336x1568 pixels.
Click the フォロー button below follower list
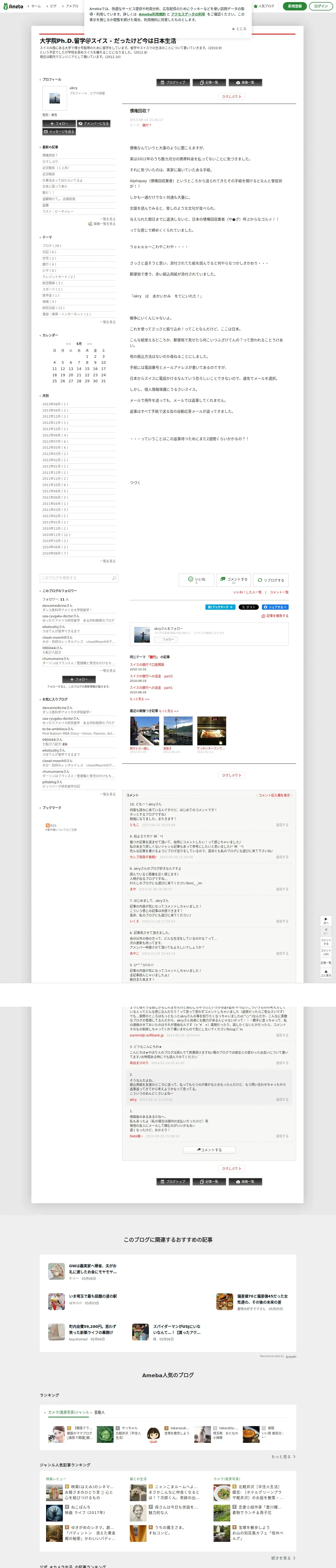79,679
